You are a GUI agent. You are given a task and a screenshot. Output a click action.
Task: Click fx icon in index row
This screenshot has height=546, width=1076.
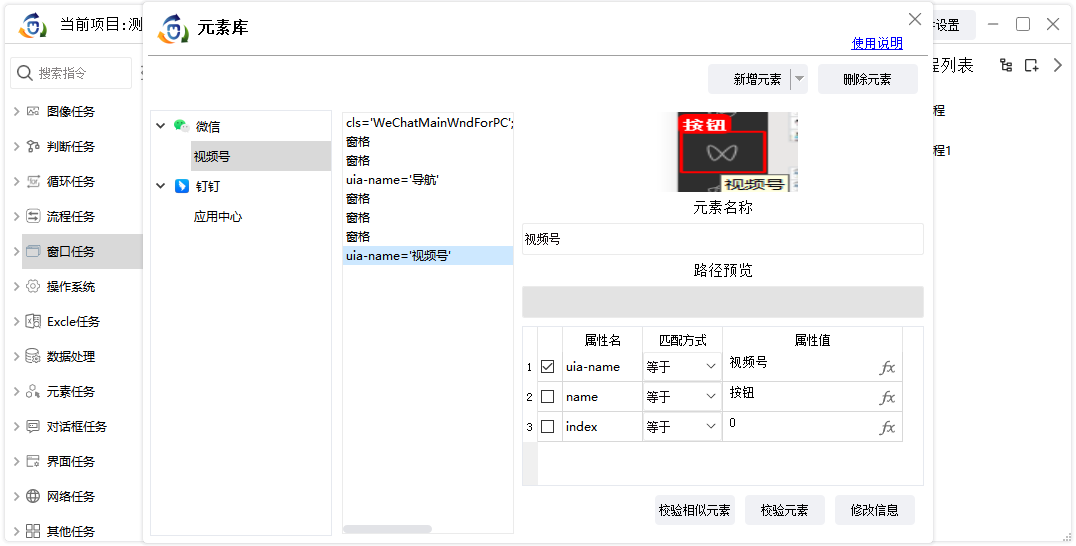[x=887, y=427]
